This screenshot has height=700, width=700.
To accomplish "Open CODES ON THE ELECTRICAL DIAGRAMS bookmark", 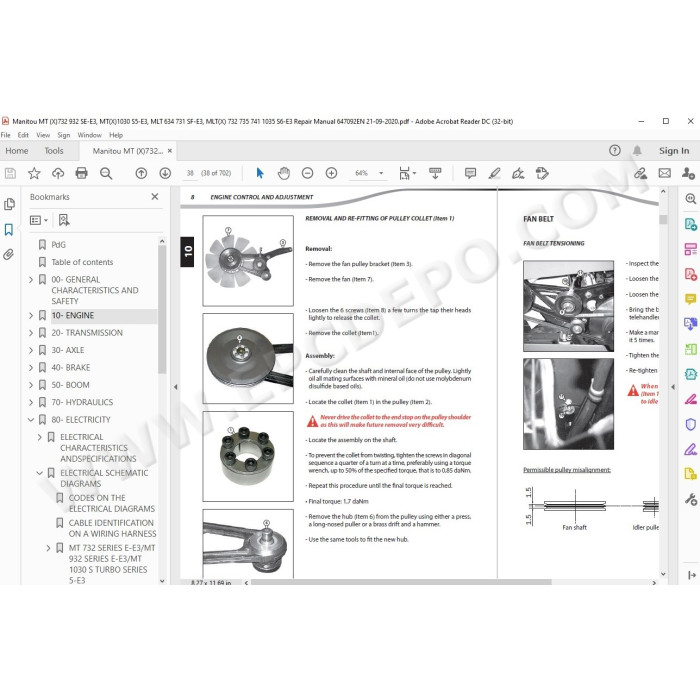I will point(112,503).
